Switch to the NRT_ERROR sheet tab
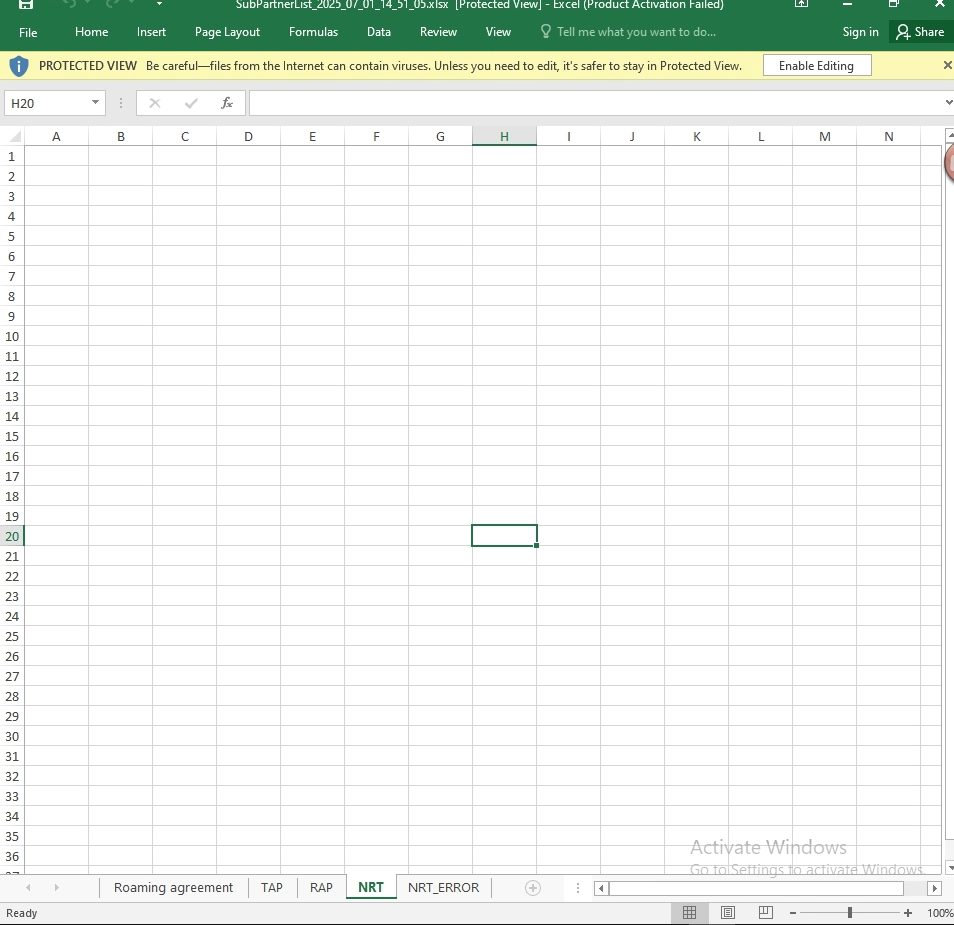The image size is (954, 925). (x=443, y=888)
